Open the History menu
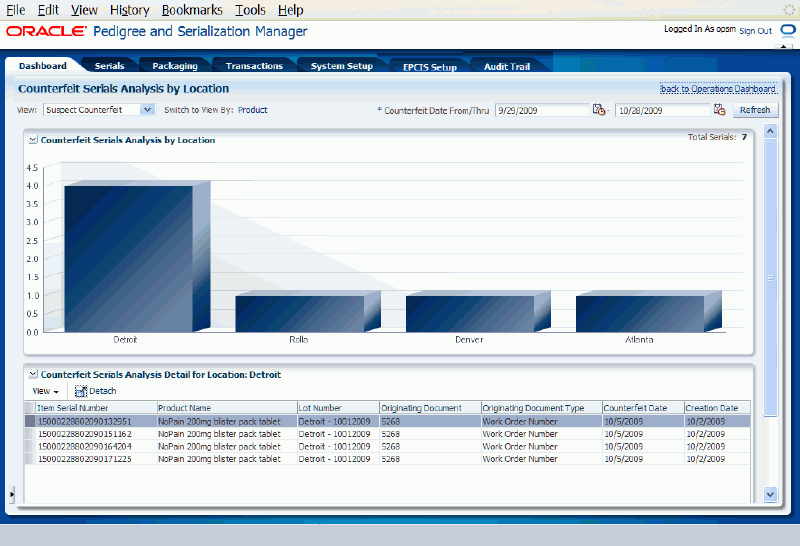The width and height of the screenshot is (800, 546). tap(130, 10)
